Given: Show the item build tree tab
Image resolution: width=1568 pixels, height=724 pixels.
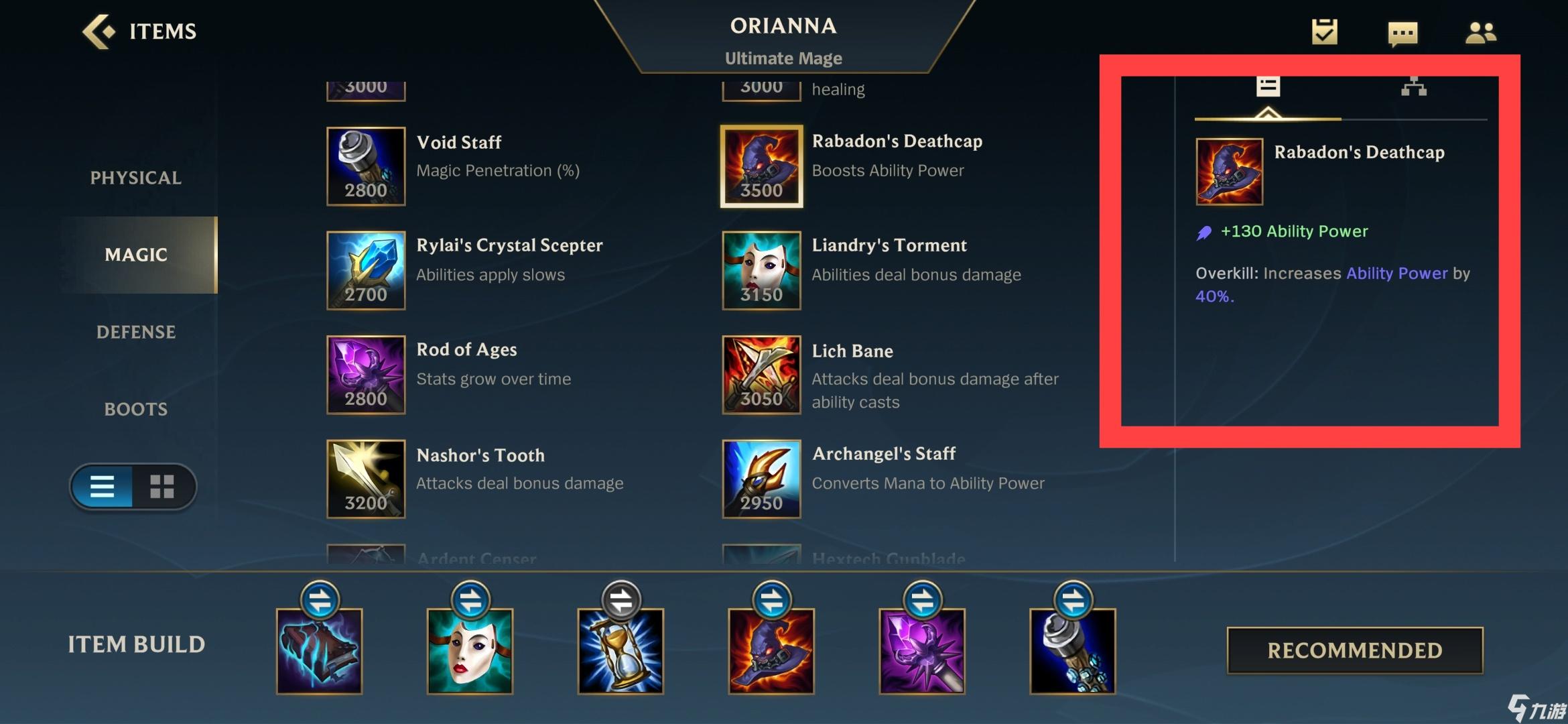Looking at the screenshot, I should pyautogui.click(x=1414, y=86).
